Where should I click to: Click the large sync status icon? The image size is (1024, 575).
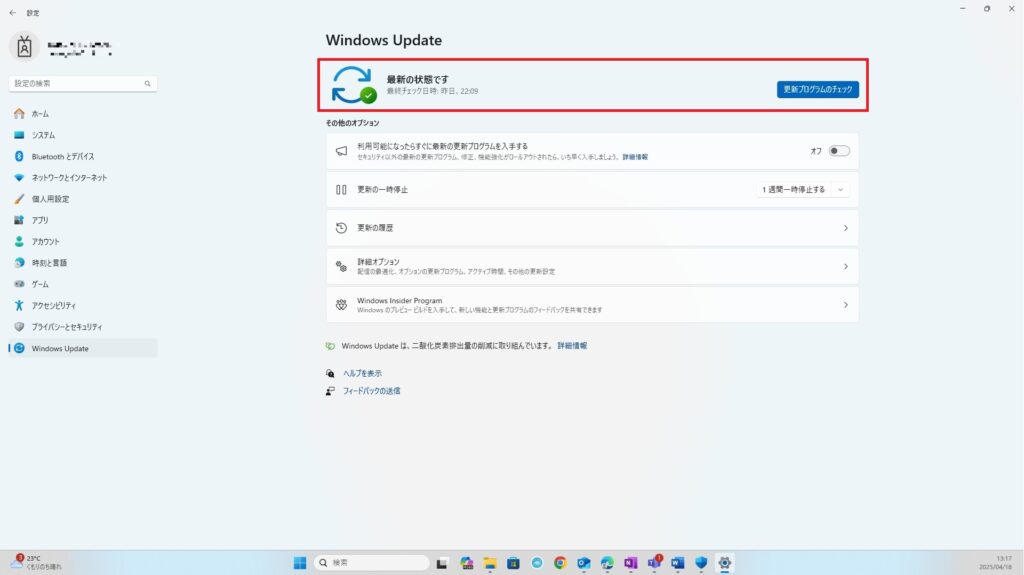[x=353, y=85]
